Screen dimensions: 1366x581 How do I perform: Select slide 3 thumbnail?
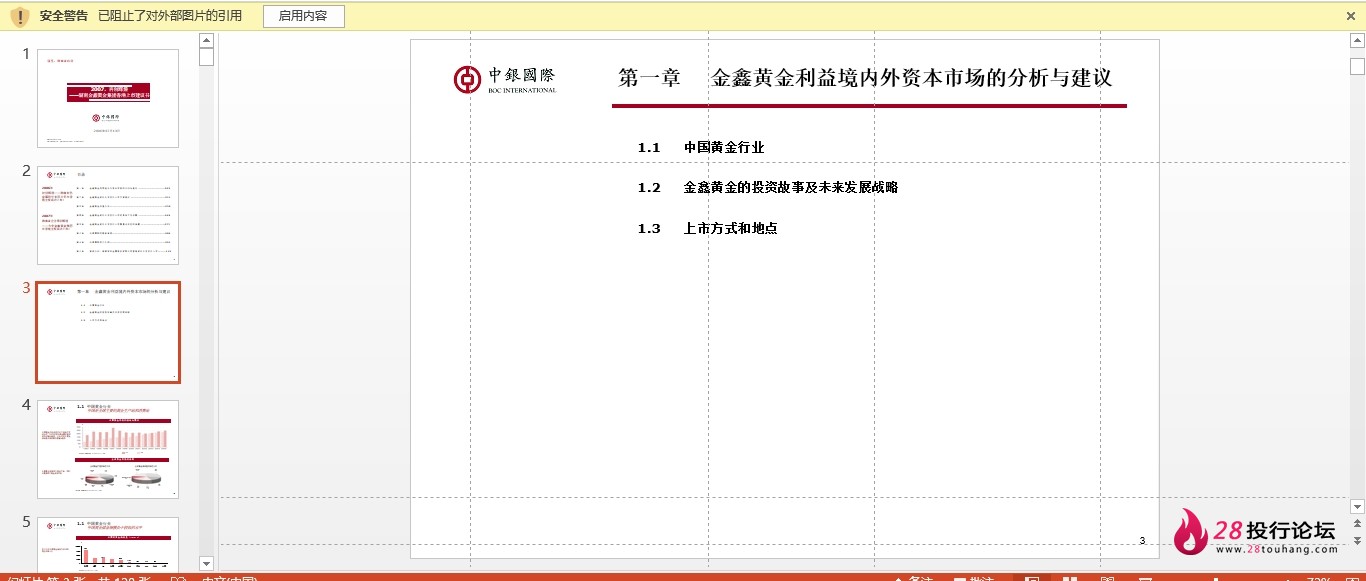pos(108,332)
